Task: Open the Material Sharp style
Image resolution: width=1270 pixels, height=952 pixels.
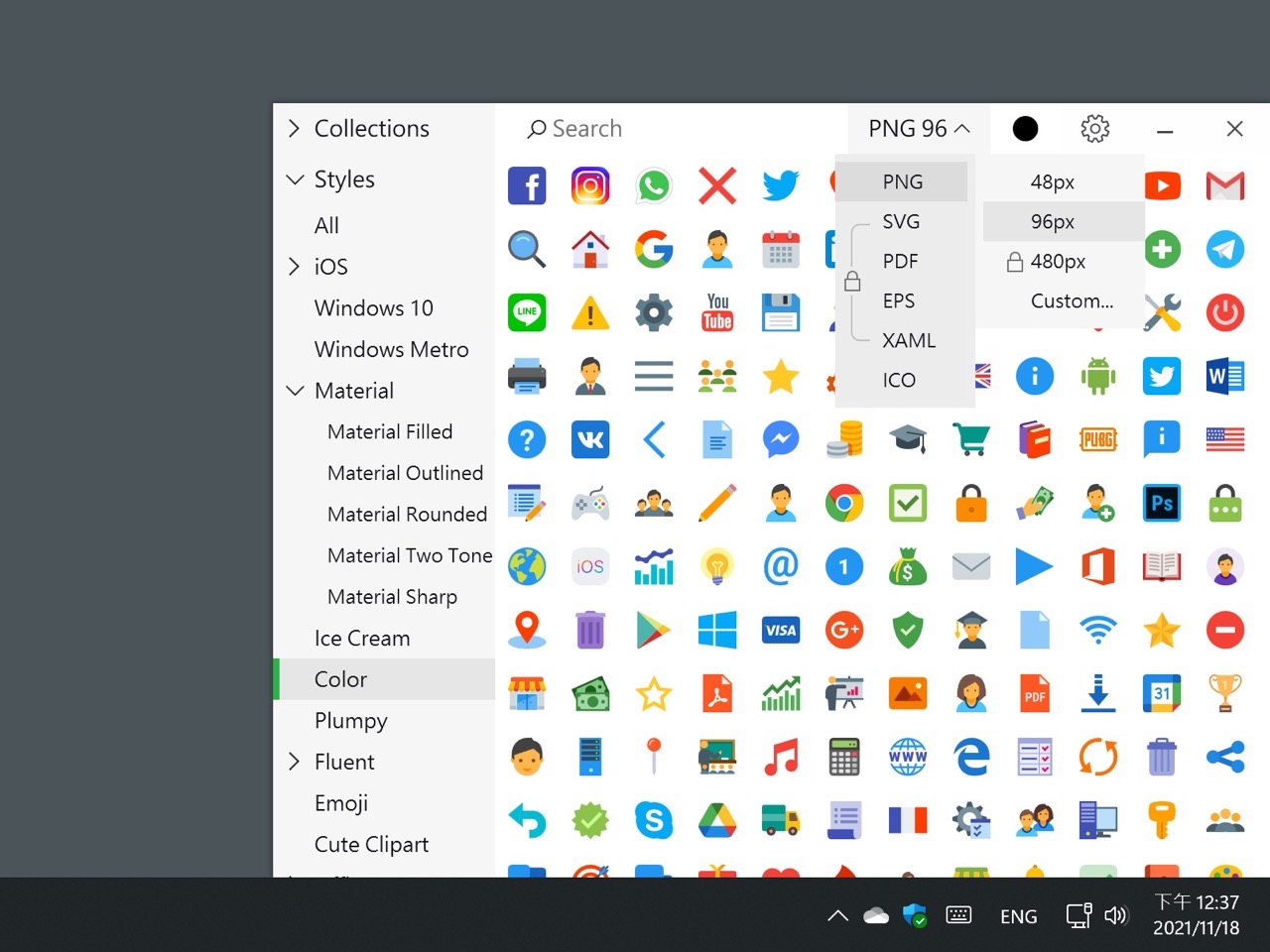Action: 384,597
